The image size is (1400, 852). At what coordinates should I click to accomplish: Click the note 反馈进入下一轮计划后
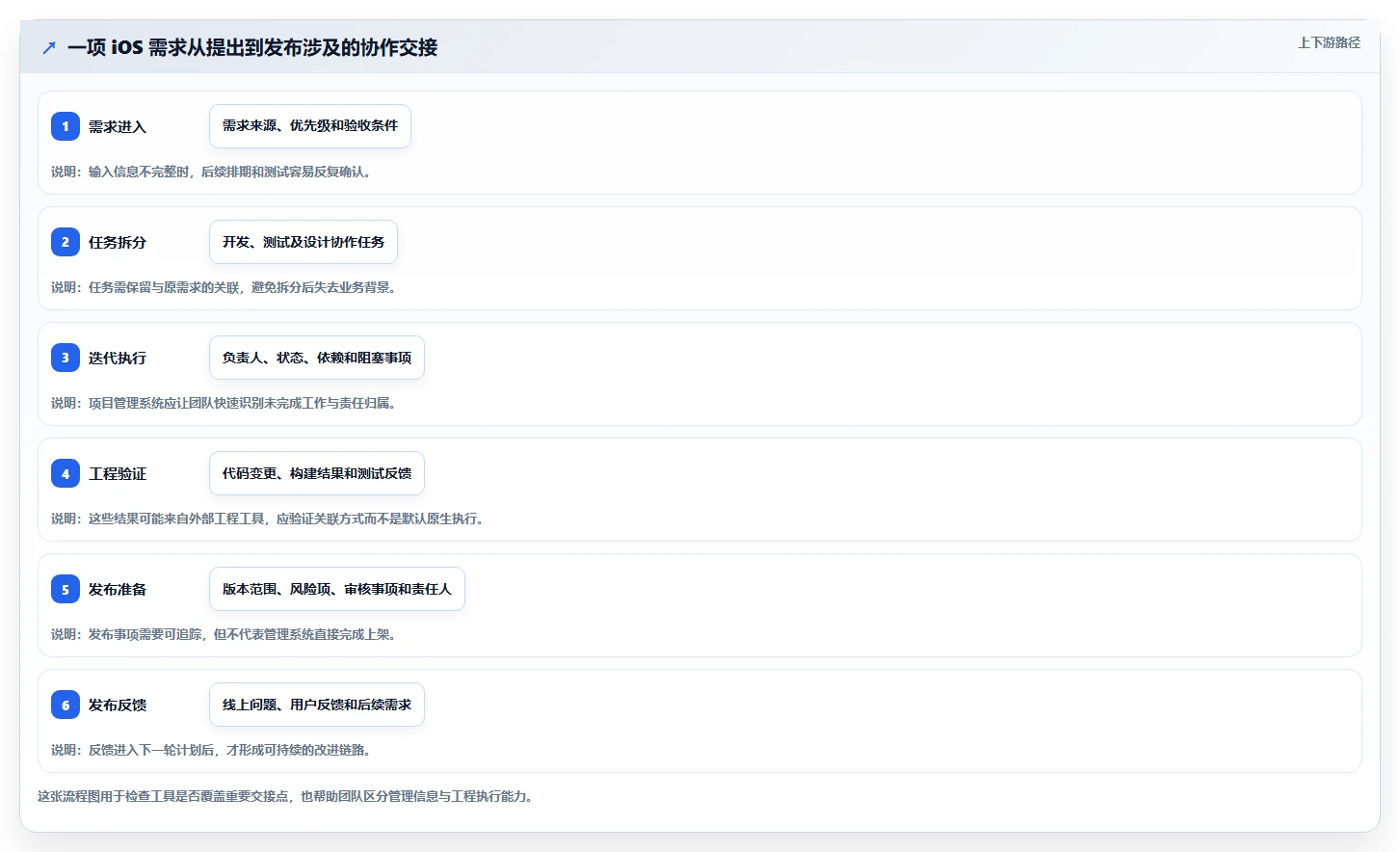point(212,750)
